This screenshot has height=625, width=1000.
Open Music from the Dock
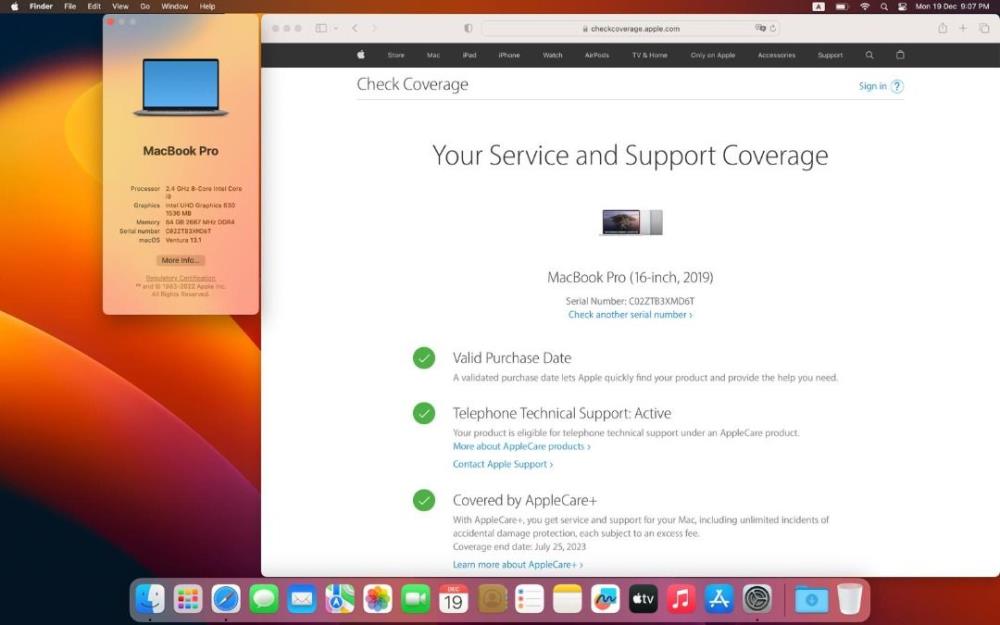[681, 599]
